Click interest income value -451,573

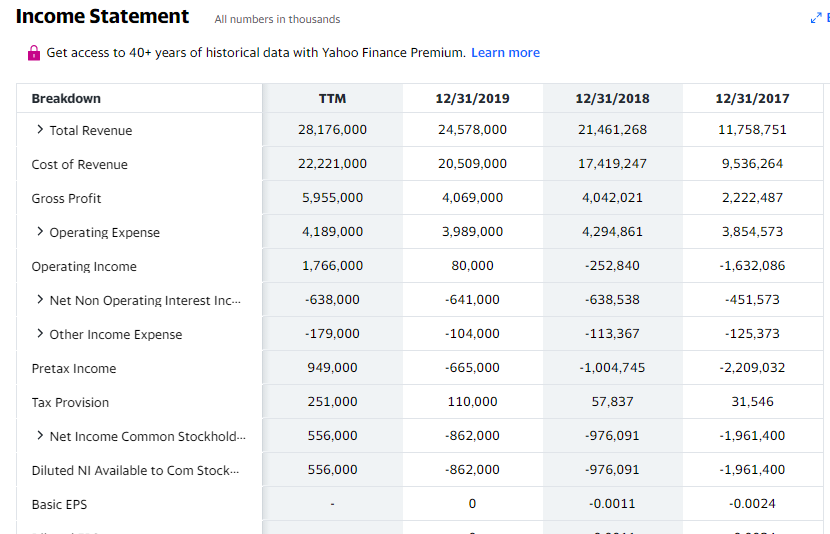point(752,300)
